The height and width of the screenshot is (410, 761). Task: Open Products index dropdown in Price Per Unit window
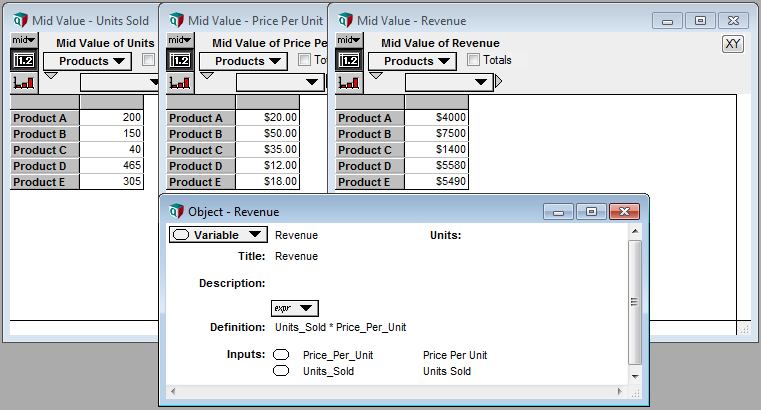(244, 61)
